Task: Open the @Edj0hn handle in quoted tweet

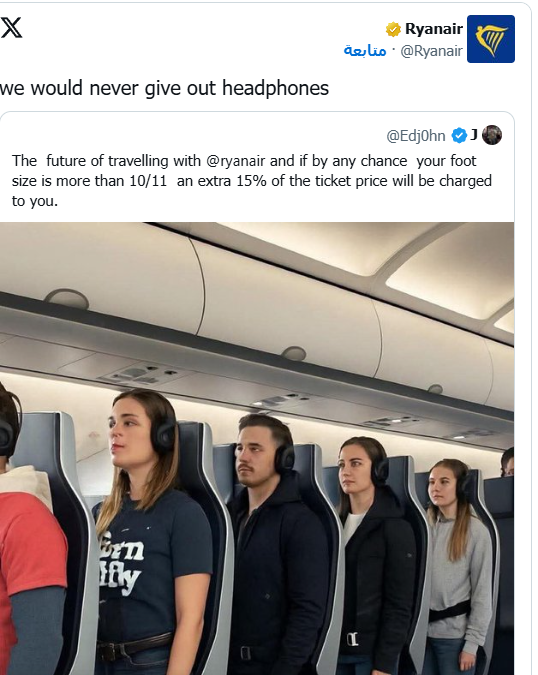Action: (416, 136)
